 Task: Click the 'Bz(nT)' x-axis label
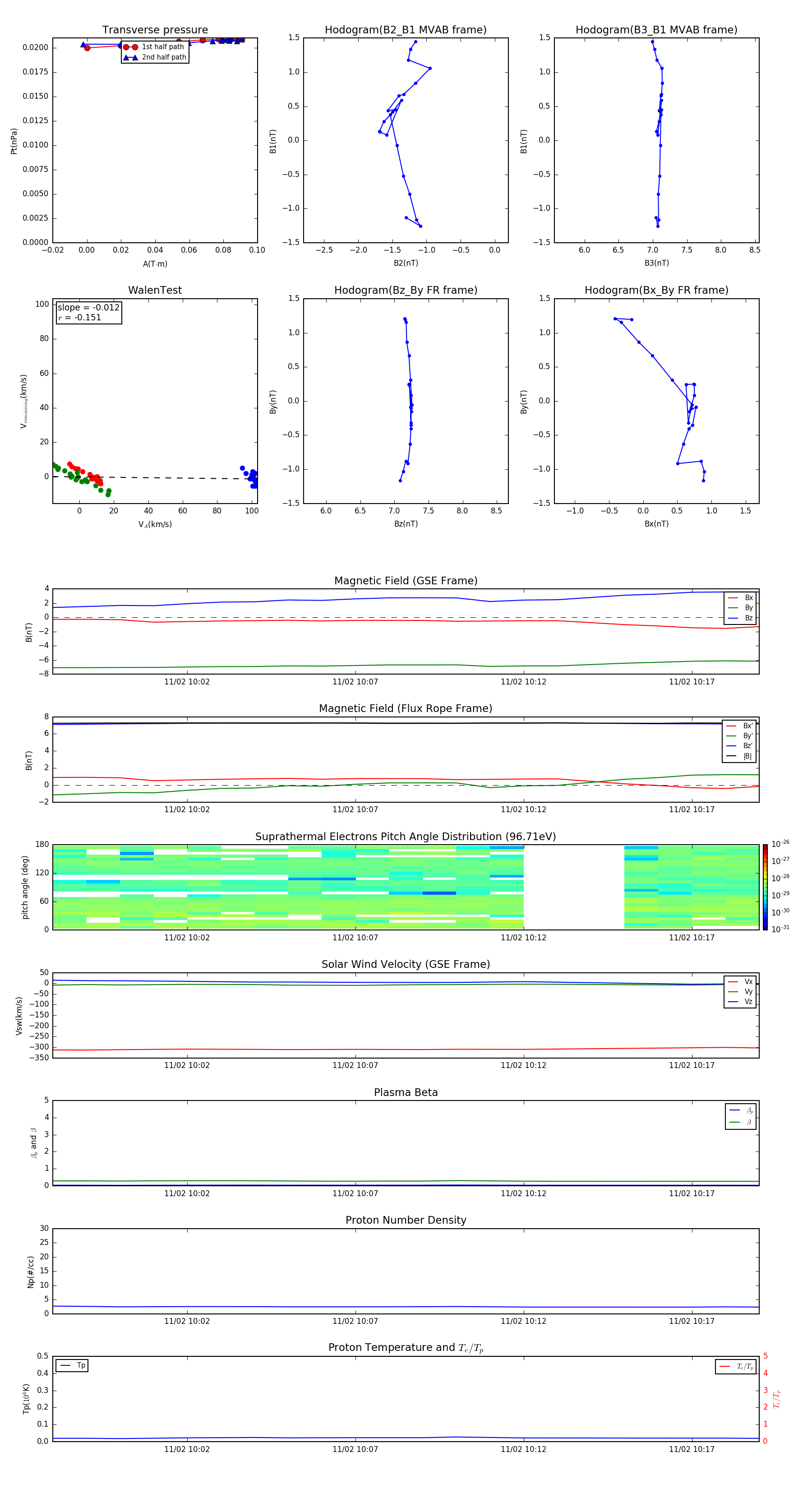coord(406,524)
